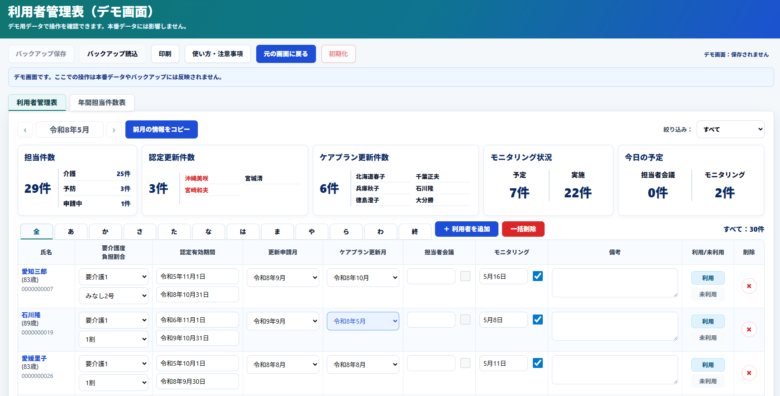Remove 愛媛里子 using the red X icon
Screen dimensions: 780x396
749,373
